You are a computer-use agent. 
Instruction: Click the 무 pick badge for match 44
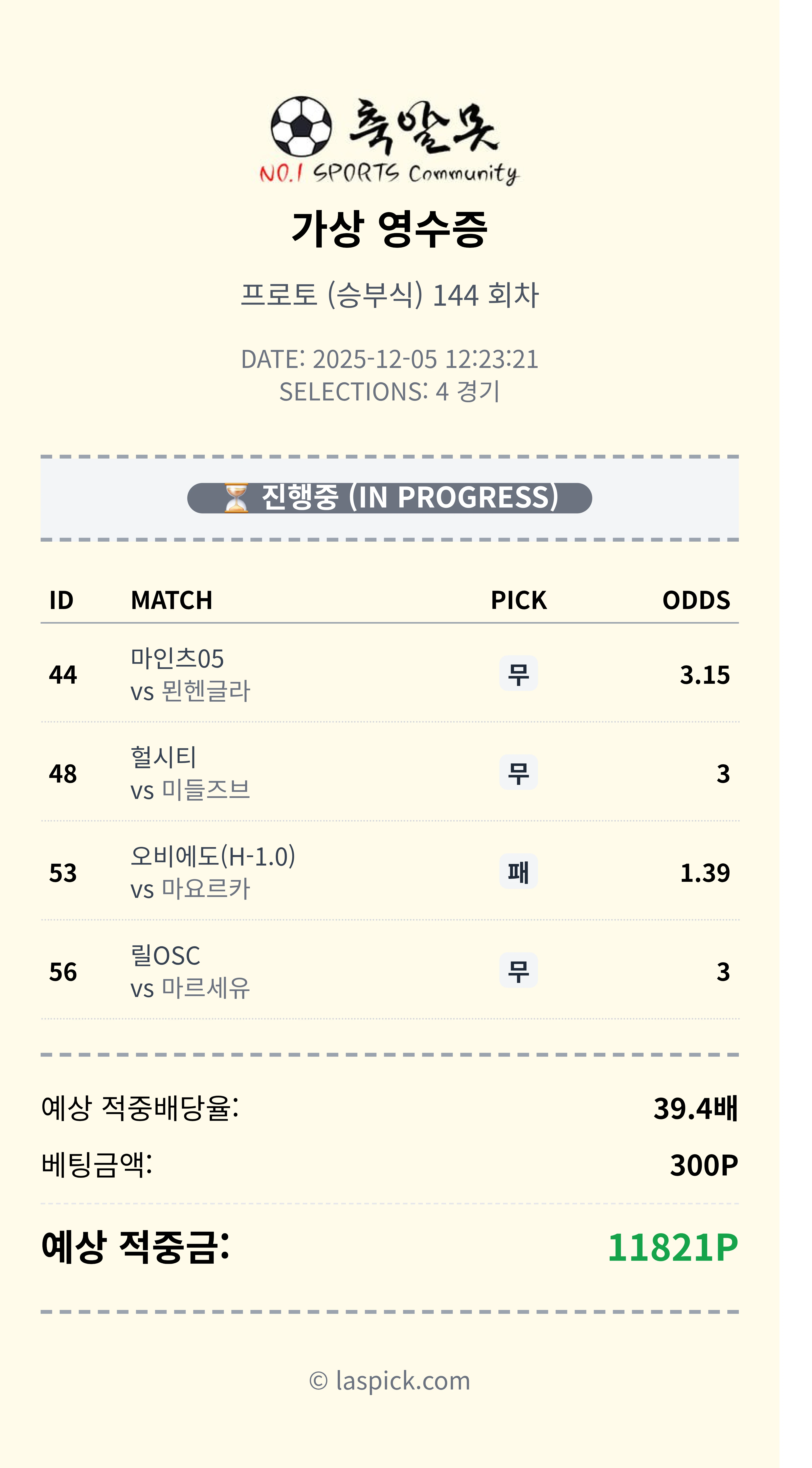[x=518, y=674]
